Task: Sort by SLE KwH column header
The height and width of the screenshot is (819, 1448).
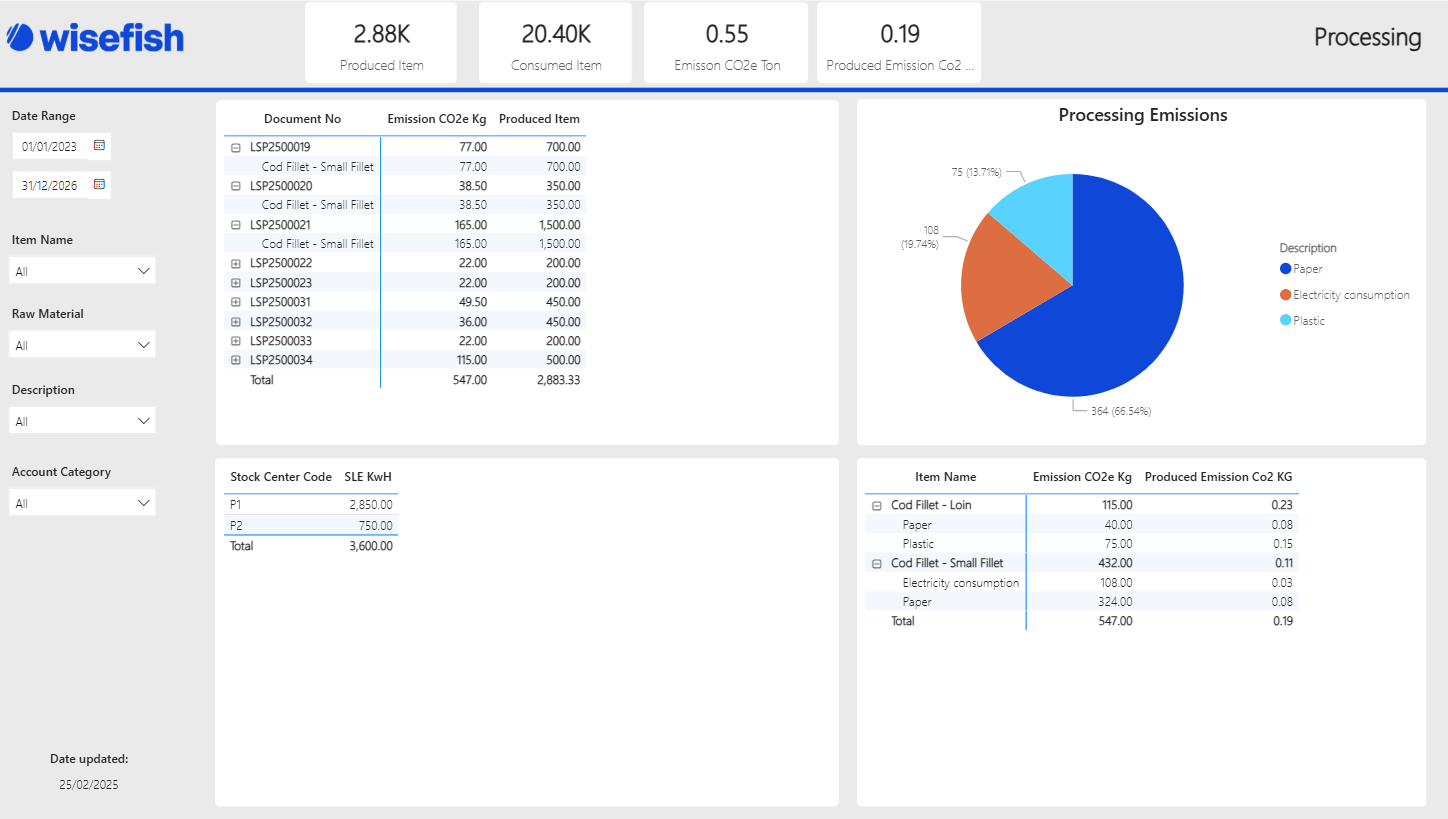Action: [367, 477]
